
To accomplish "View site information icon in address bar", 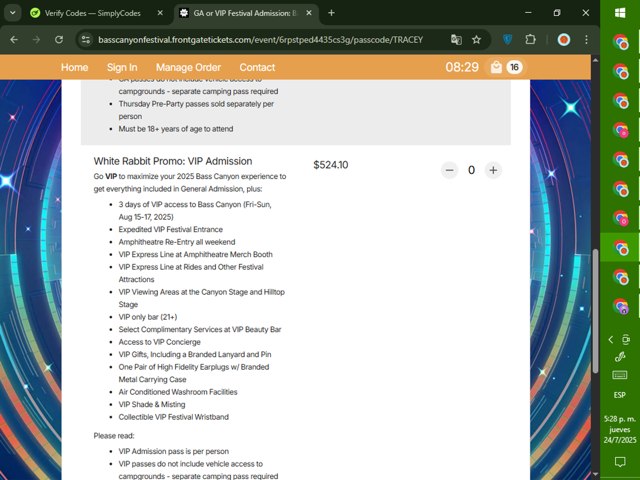I will 86,40.
